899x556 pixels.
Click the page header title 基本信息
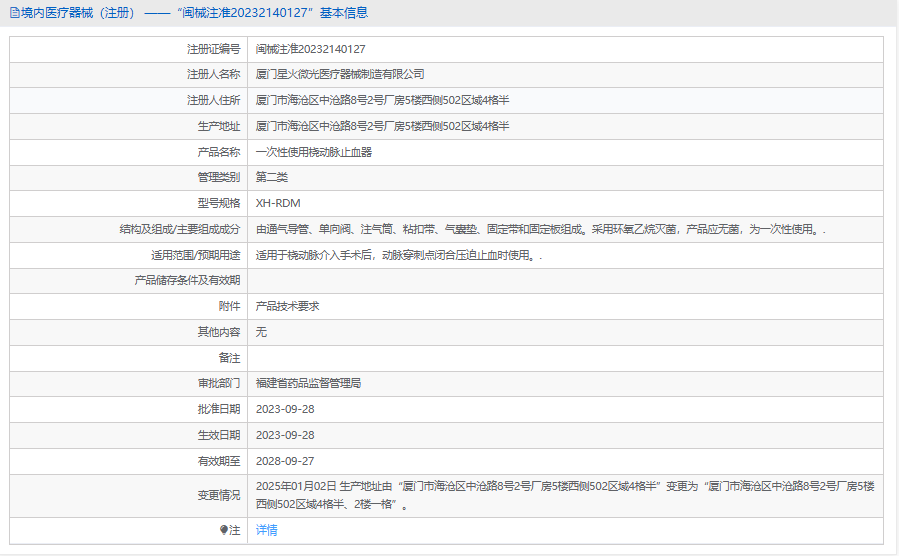tap(344, 13)
